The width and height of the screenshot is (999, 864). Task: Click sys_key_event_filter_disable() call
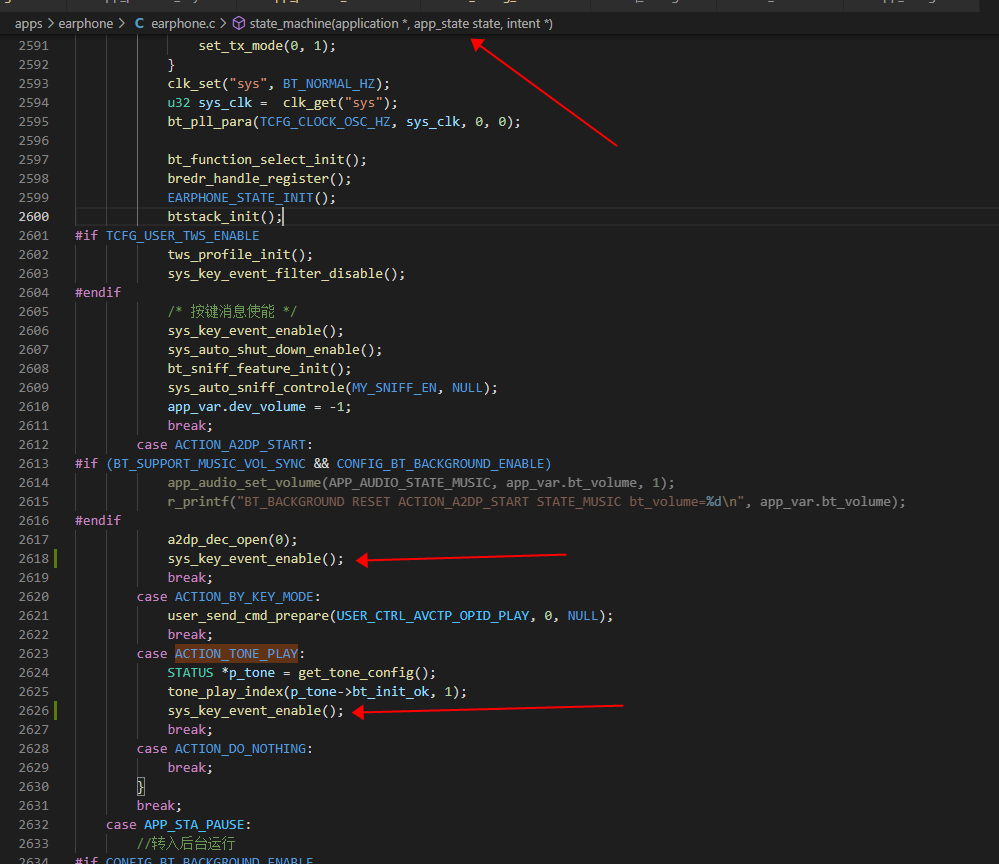click(286, 274)
